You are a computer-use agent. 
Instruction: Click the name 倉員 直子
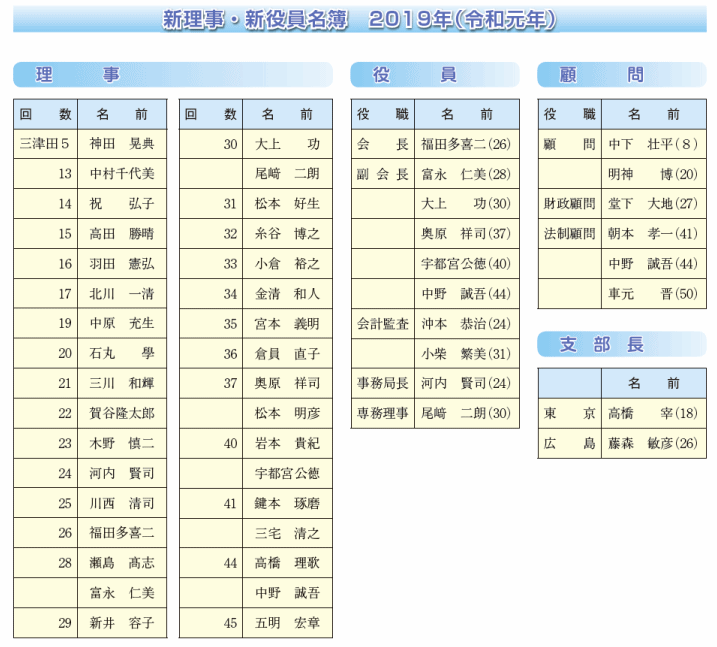287,353
